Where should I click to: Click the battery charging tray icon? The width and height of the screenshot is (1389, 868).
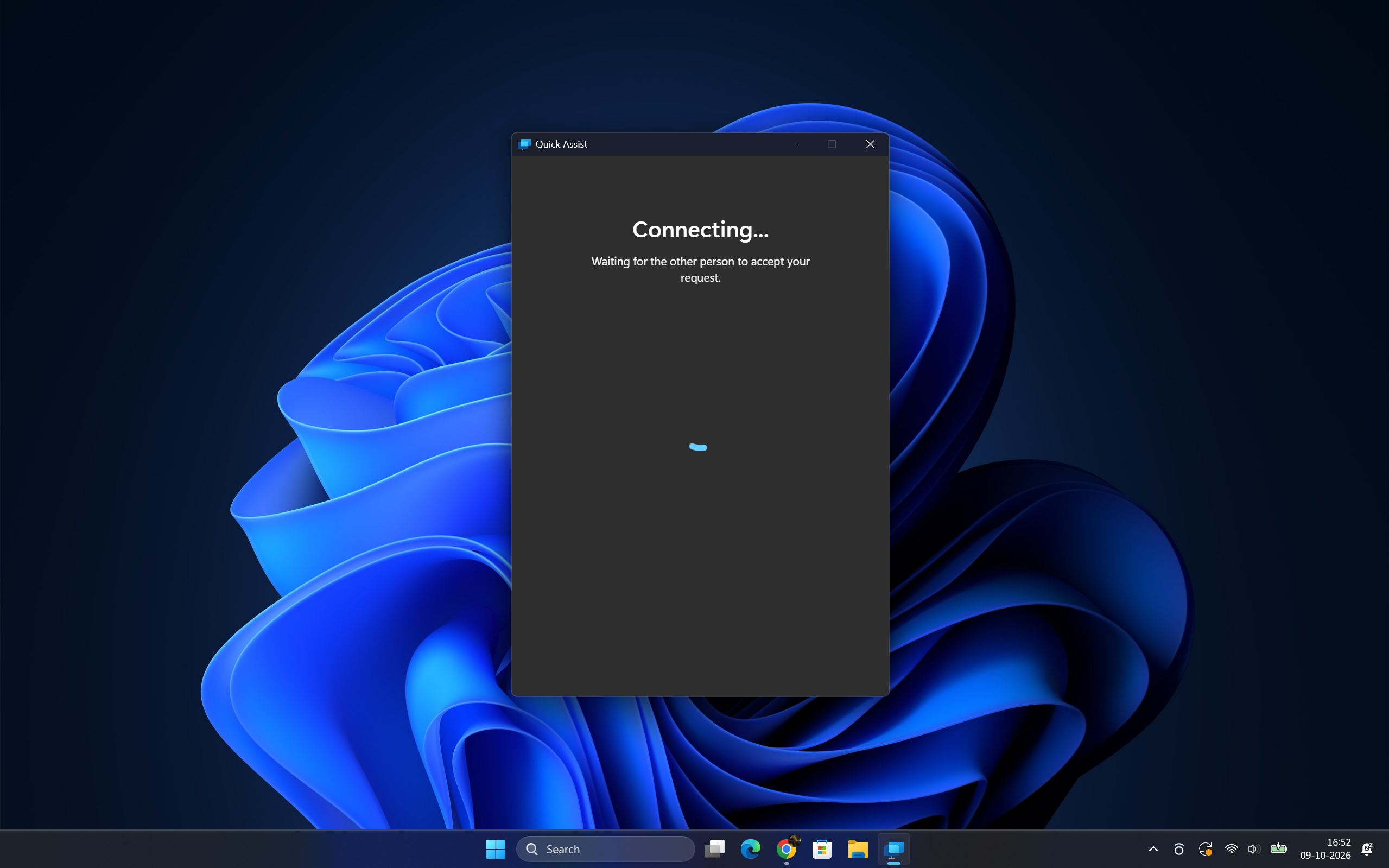tap(1278, 848)
